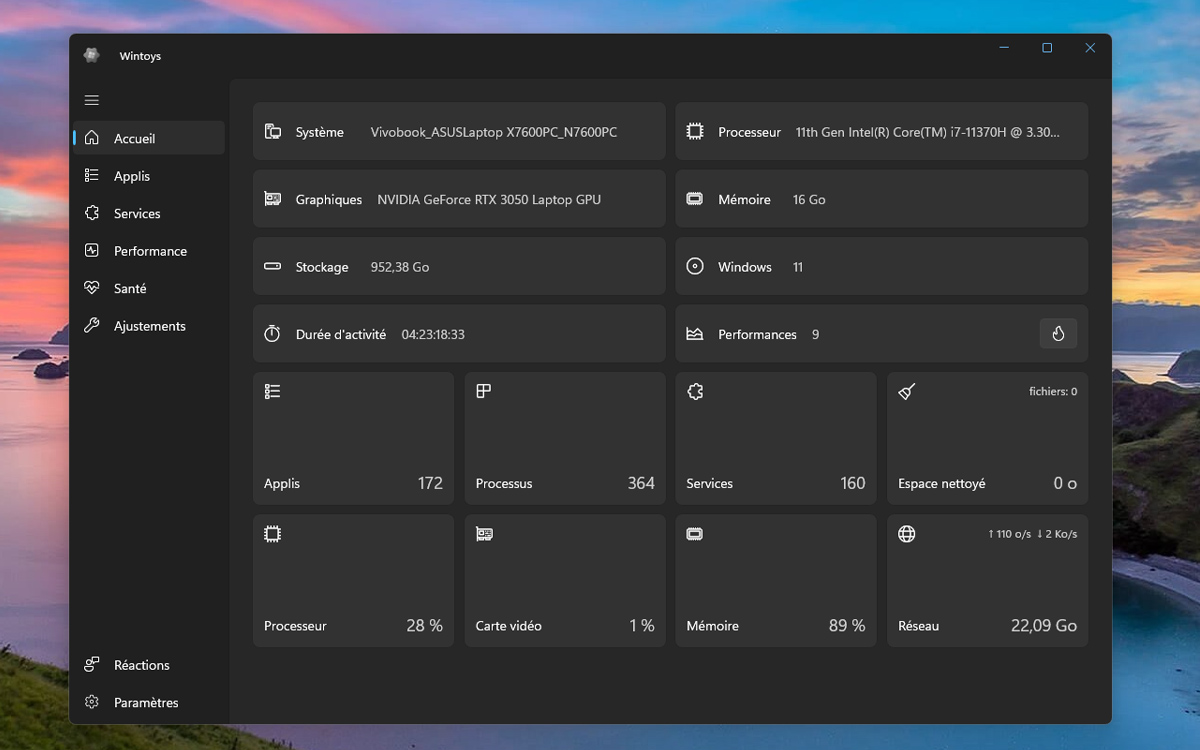Go to the Performance section
1200x750 pixels.
pyautogui.click(x=148, y=251)
